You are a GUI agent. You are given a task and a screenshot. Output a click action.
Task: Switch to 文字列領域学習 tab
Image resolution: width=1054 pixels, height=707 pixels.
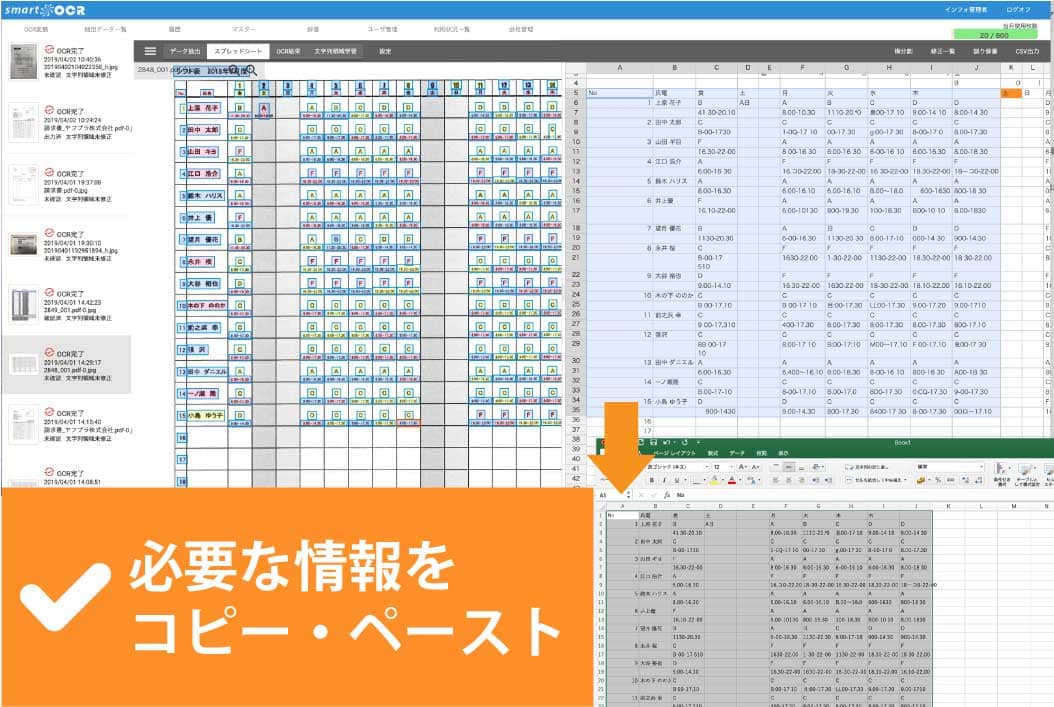335,51
